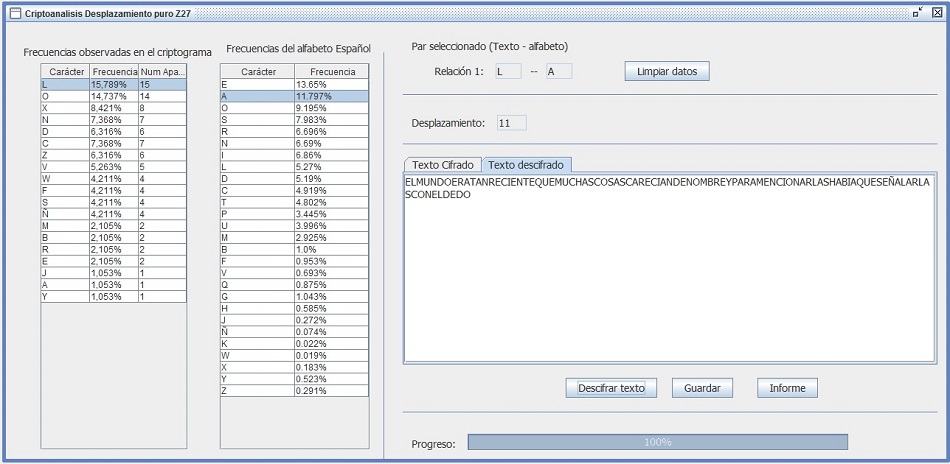
Task: Click the Relación 1 field containing L
Action: point(507,72)
